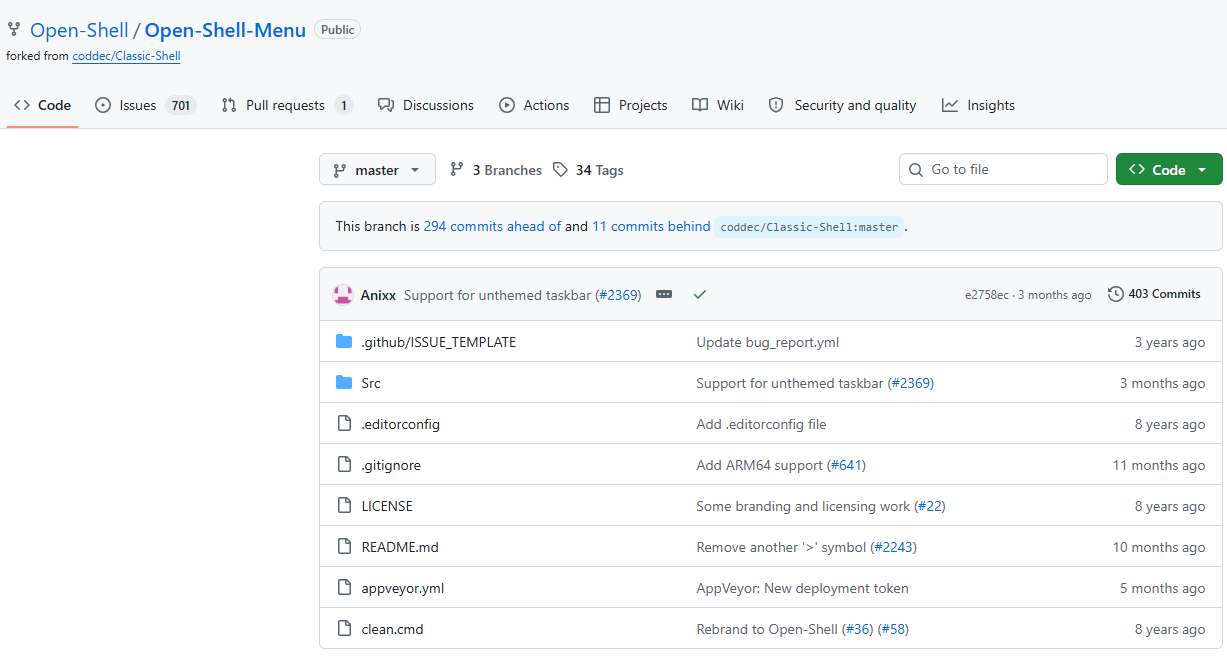Open the README.md file
This screenshot has width=1227, height=659.
click(400, 547)
